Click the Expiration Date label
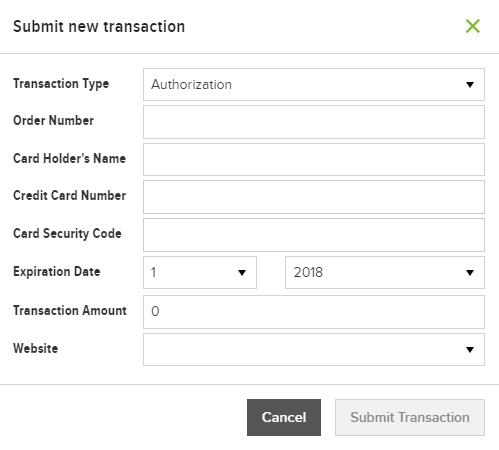Viewport: 499px width, 450px height. (56, 271)
